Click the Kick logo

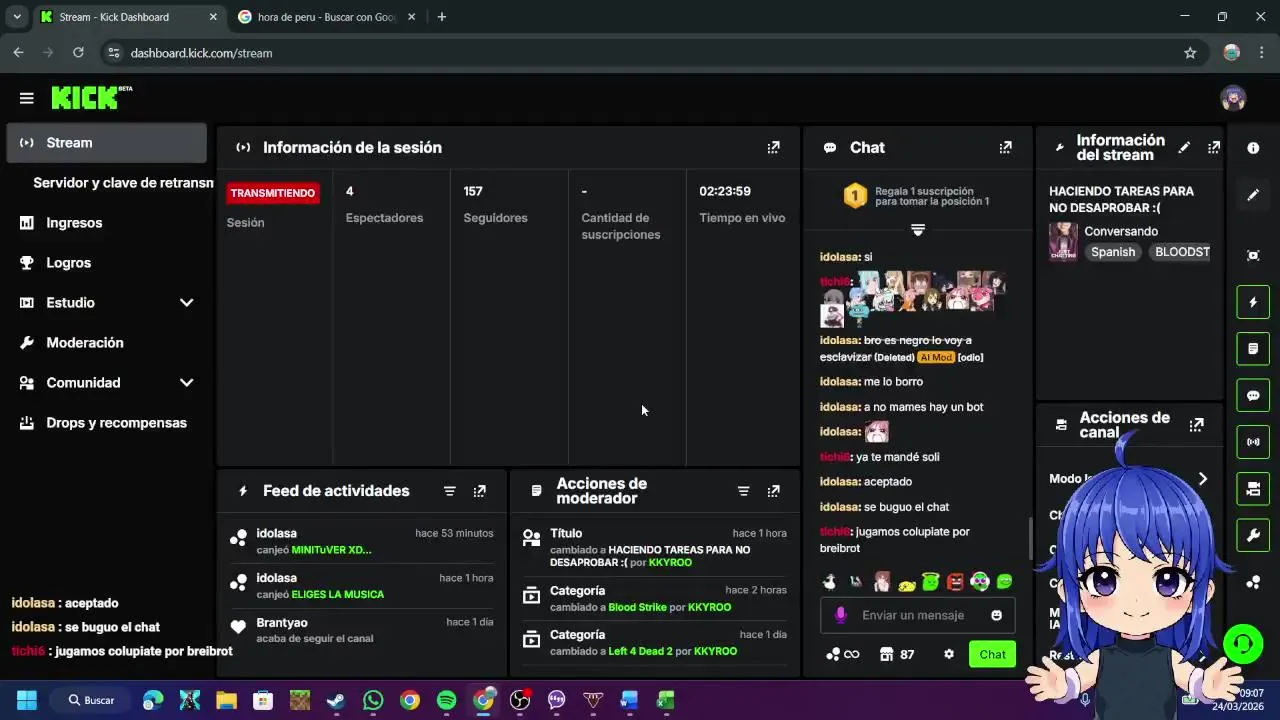point(91,97)
